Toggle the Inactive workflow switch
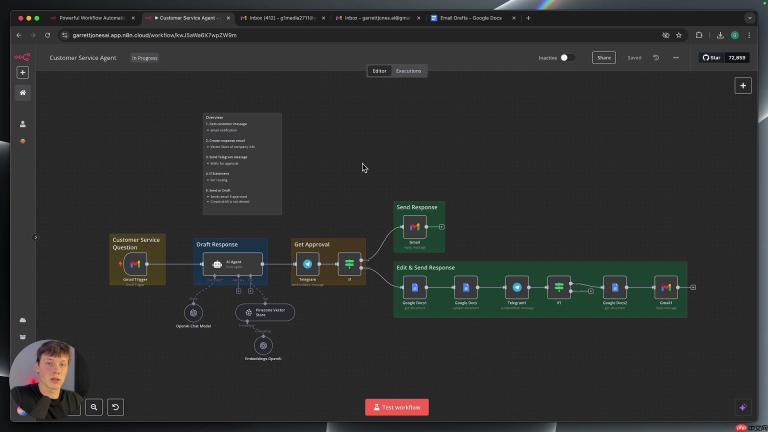Image resolution: width=768 pixels, height=432 pixels. (x=567, y=58)
